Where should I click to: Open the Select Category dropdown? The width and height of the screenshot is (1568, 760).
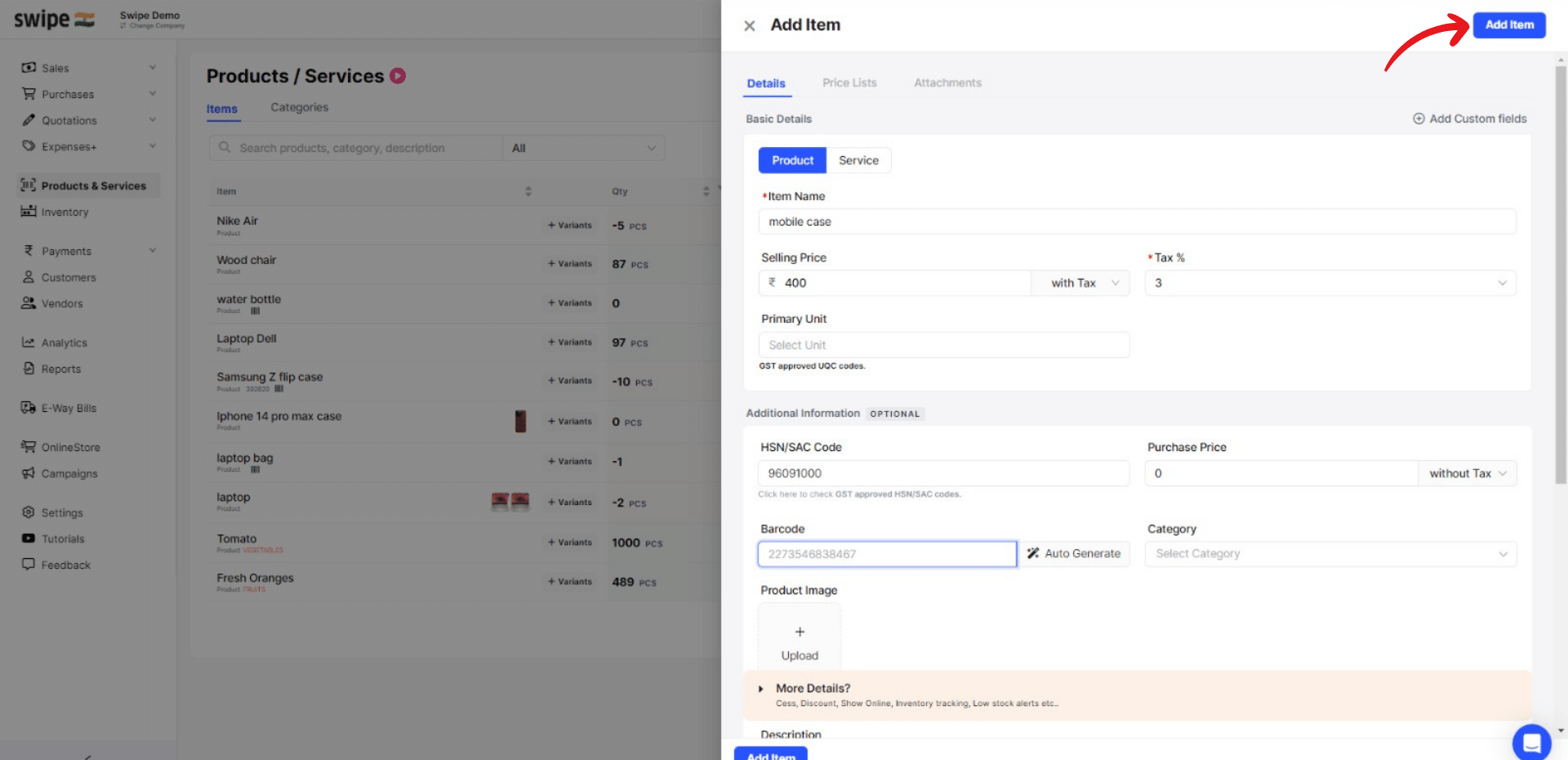pos(1330,553)
